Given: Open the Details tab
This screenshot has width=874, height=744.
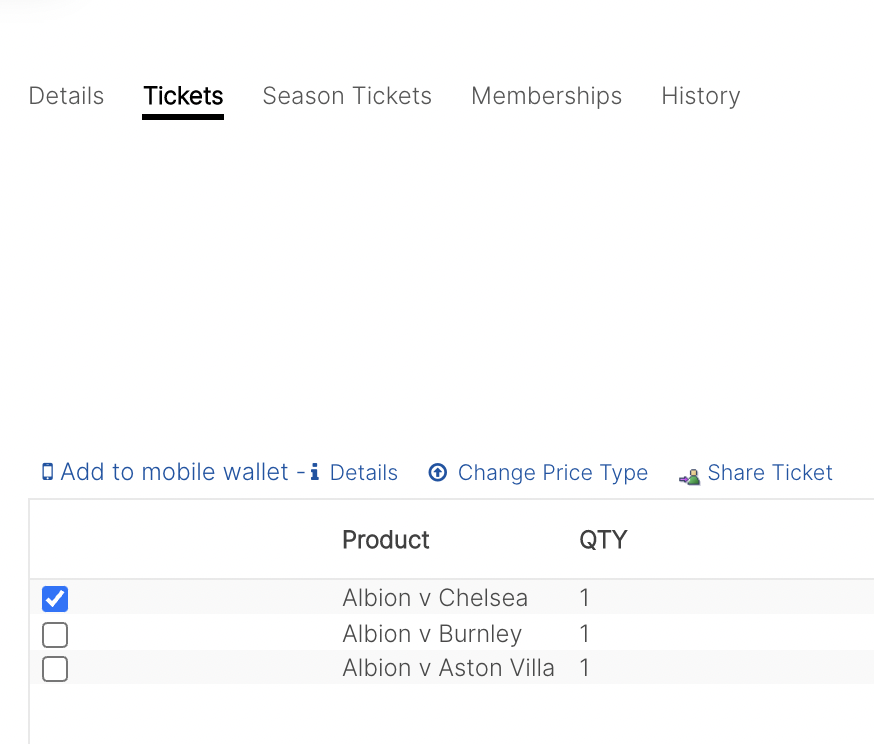Looking at the screenshot, I should (66, 96).
